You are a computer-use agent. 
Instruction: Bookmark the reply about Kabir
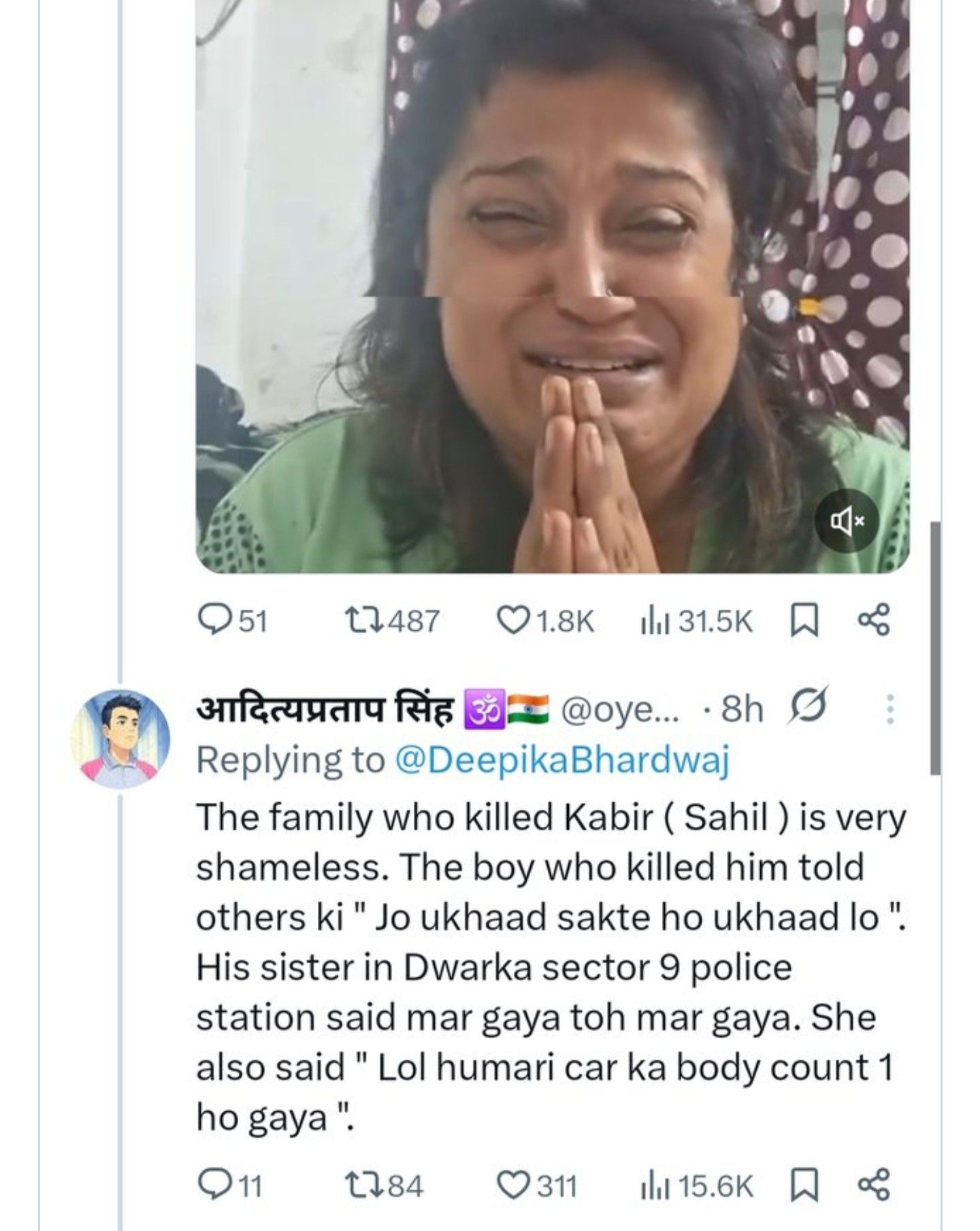[804, 1186]
